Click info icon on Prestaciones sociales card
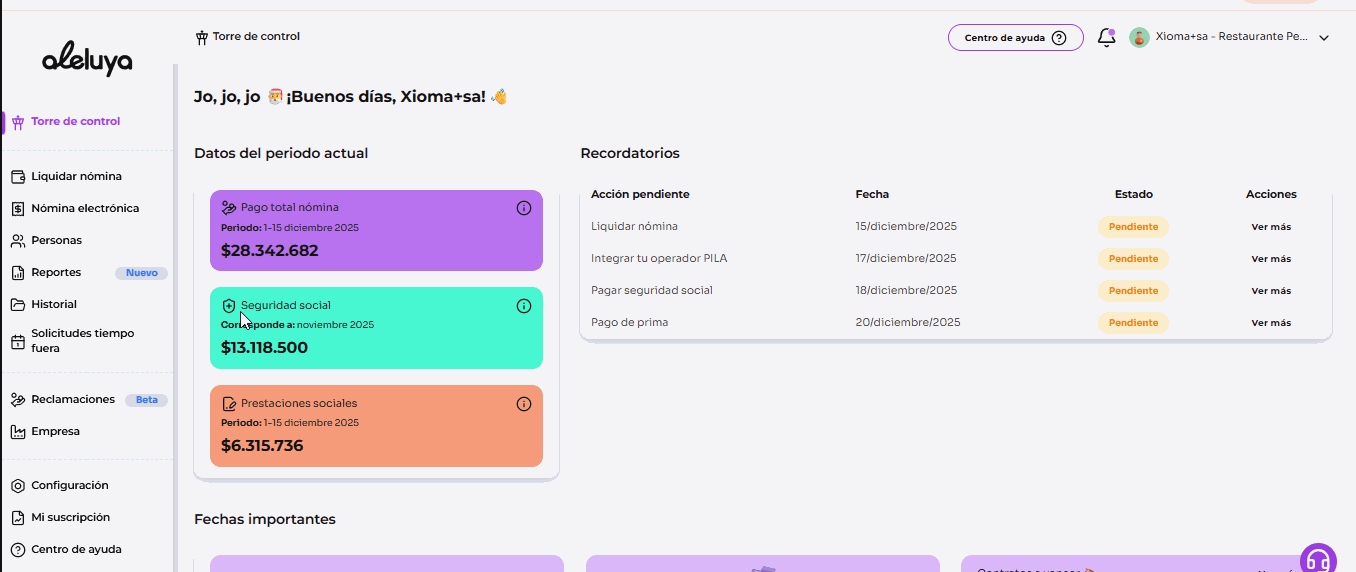Viewport: 1356px width, 572px height. pyautogui.click(x=523, y=404)
